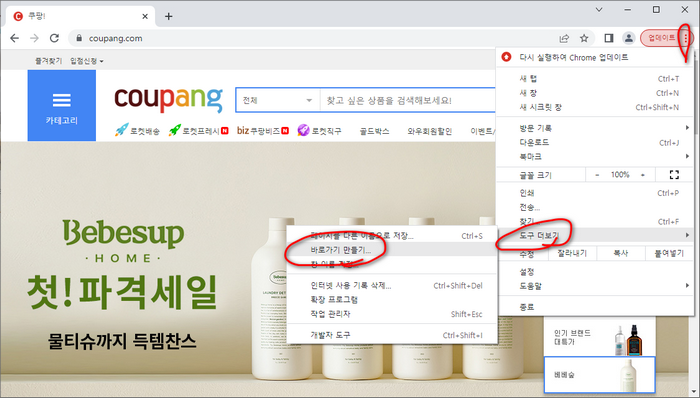Click 복사 in the edit row
The width and height of the screenshot is (700, 398).
click(621, 253)
